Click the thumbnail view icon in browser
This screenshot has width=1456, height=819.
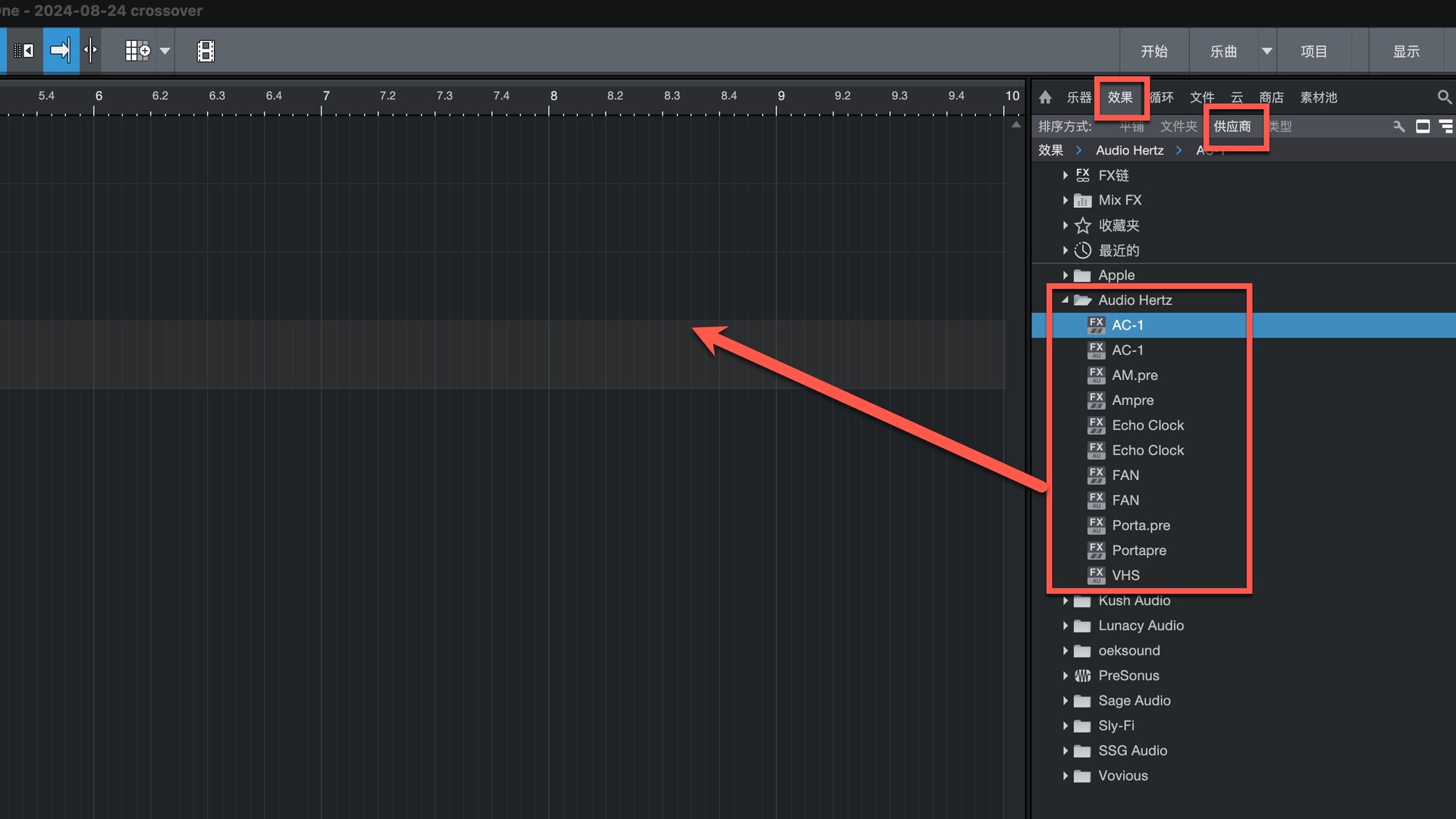click(x=1423, y=127)
